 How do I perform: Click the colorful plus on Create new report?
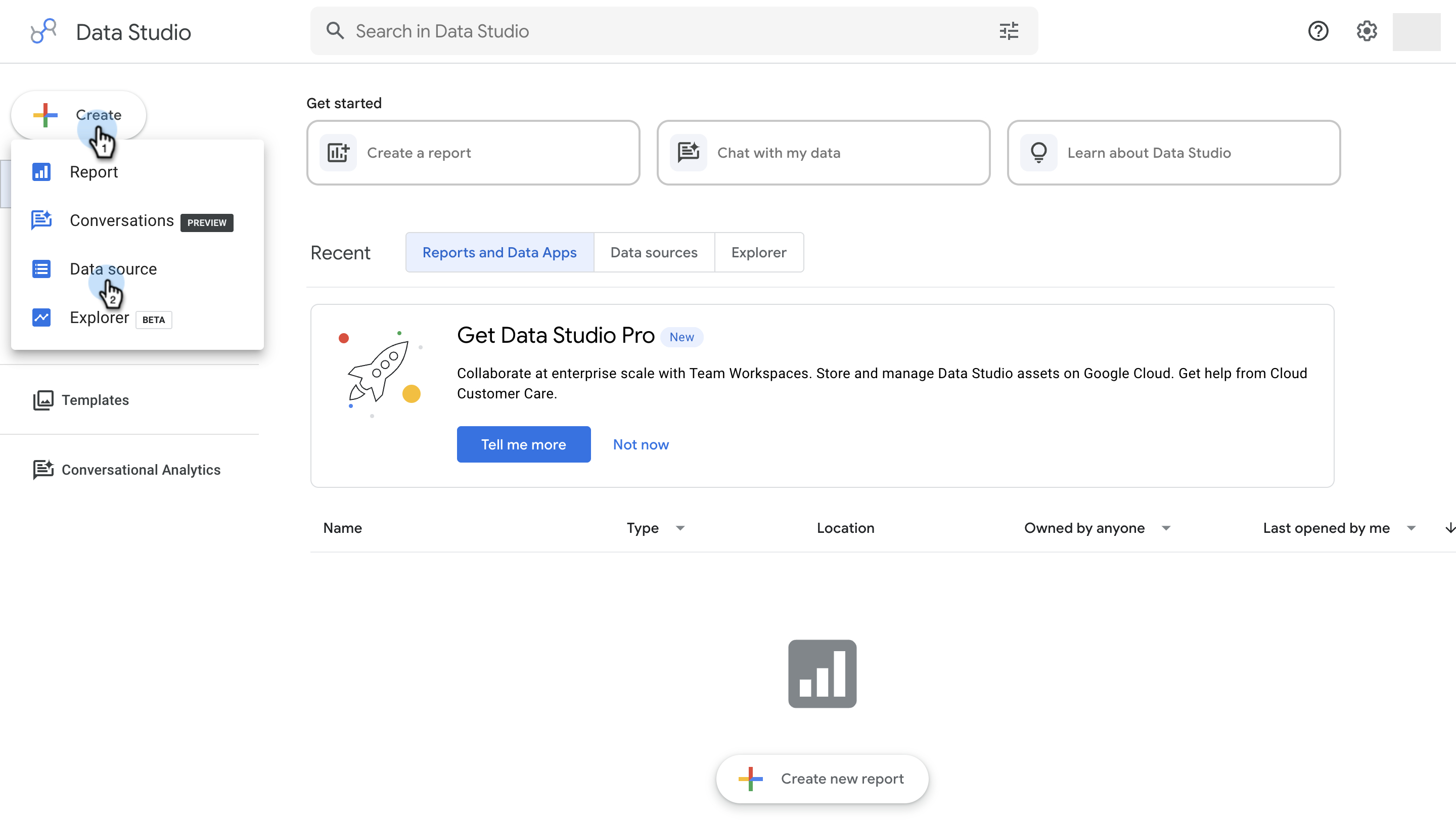(751, 779)
